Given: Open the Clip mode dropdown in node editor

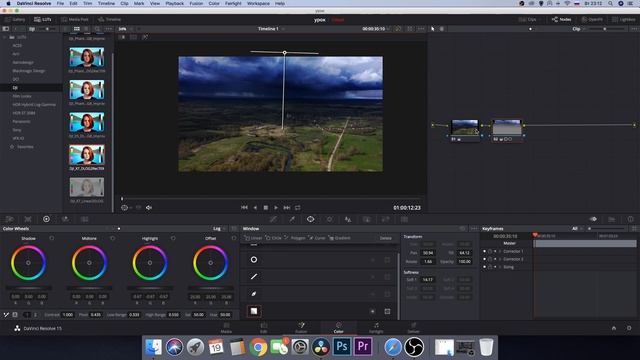Looking at the screenshot, I should pyautogui.click(x=579, y=29).
